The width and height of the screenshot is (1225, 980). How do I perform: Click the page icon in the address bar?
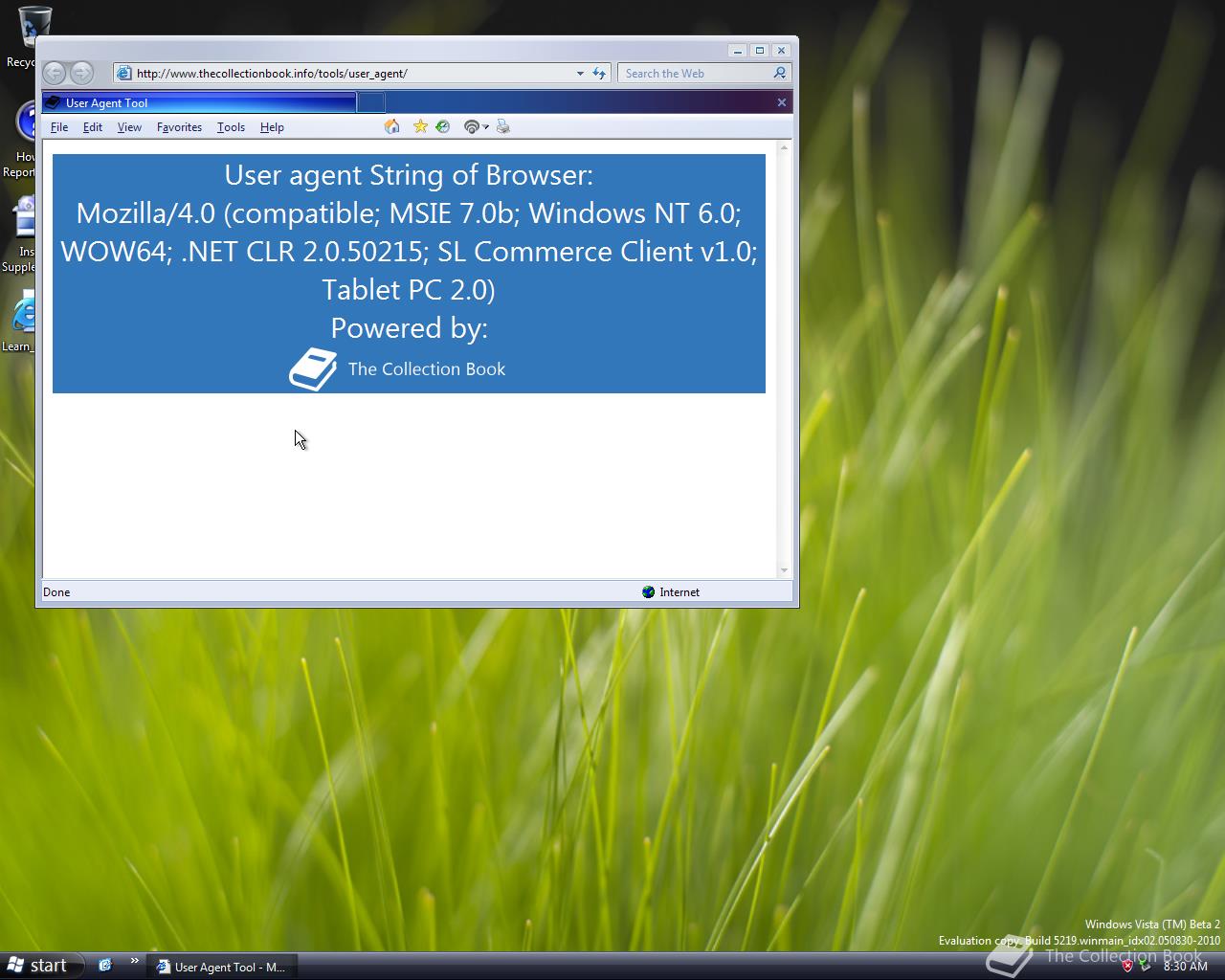coord(123,73)
